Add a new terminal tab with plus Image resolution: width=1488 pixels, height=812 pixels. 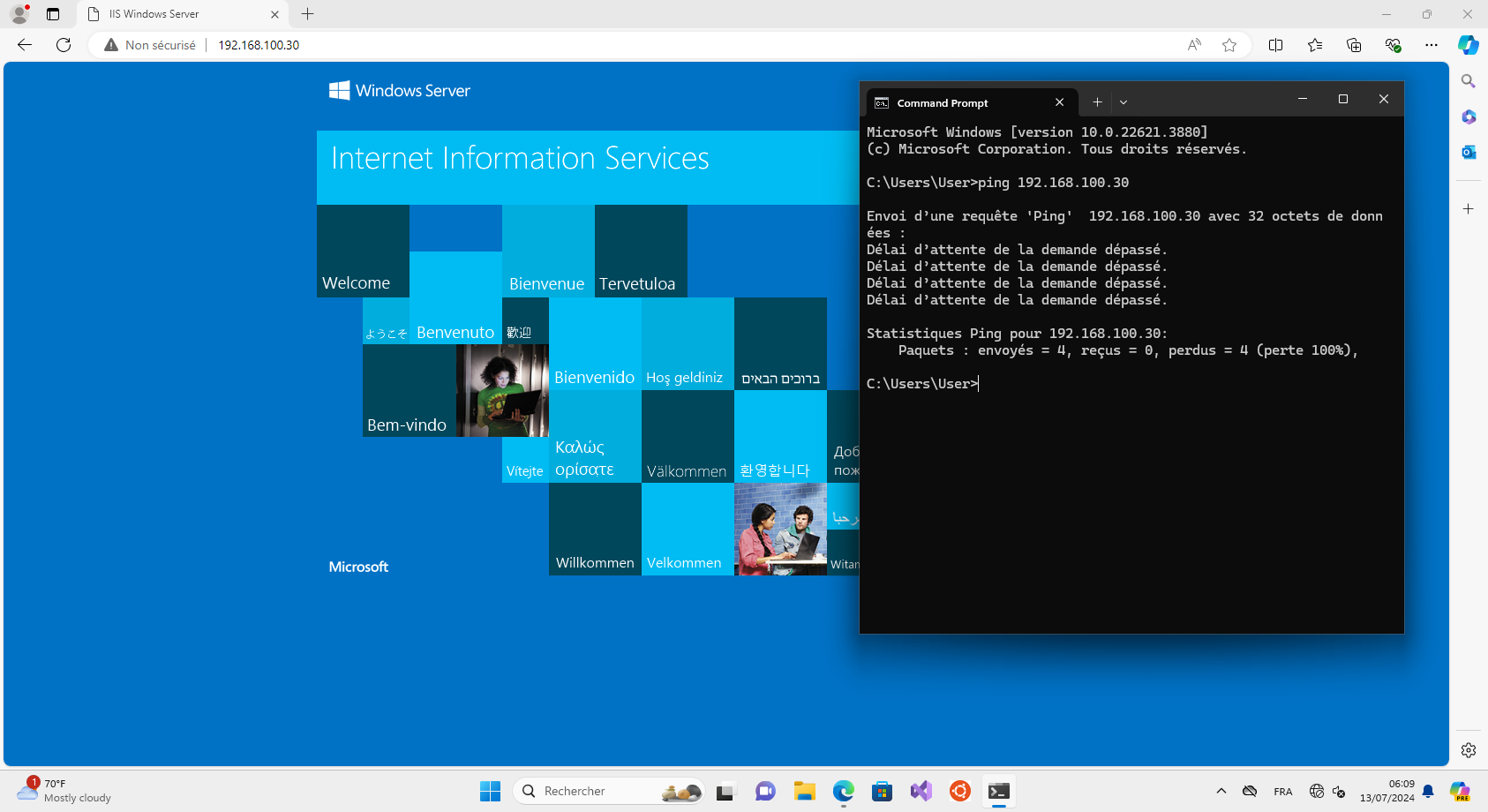pyautogui.click(x=1097, y=102)
